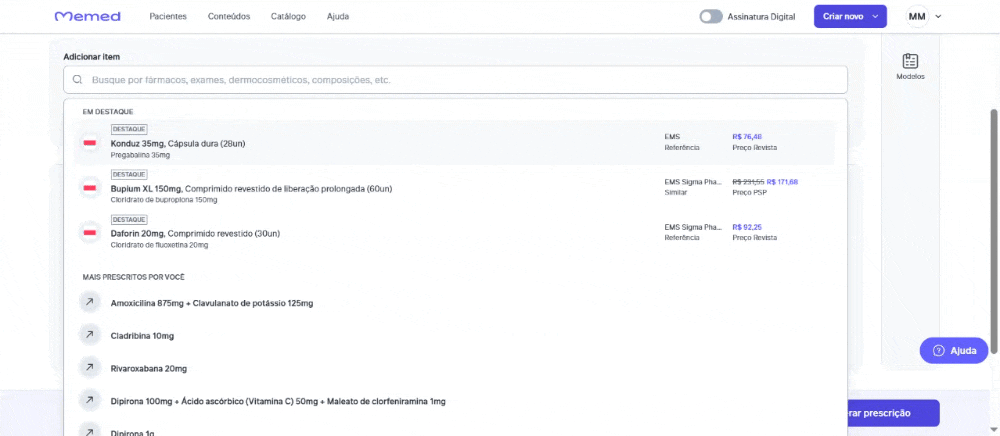The height and width of the screenshot is (436, 1000).
Task: Click the DESTAQUE badge above Daforin
Action: tap(129, 220)
